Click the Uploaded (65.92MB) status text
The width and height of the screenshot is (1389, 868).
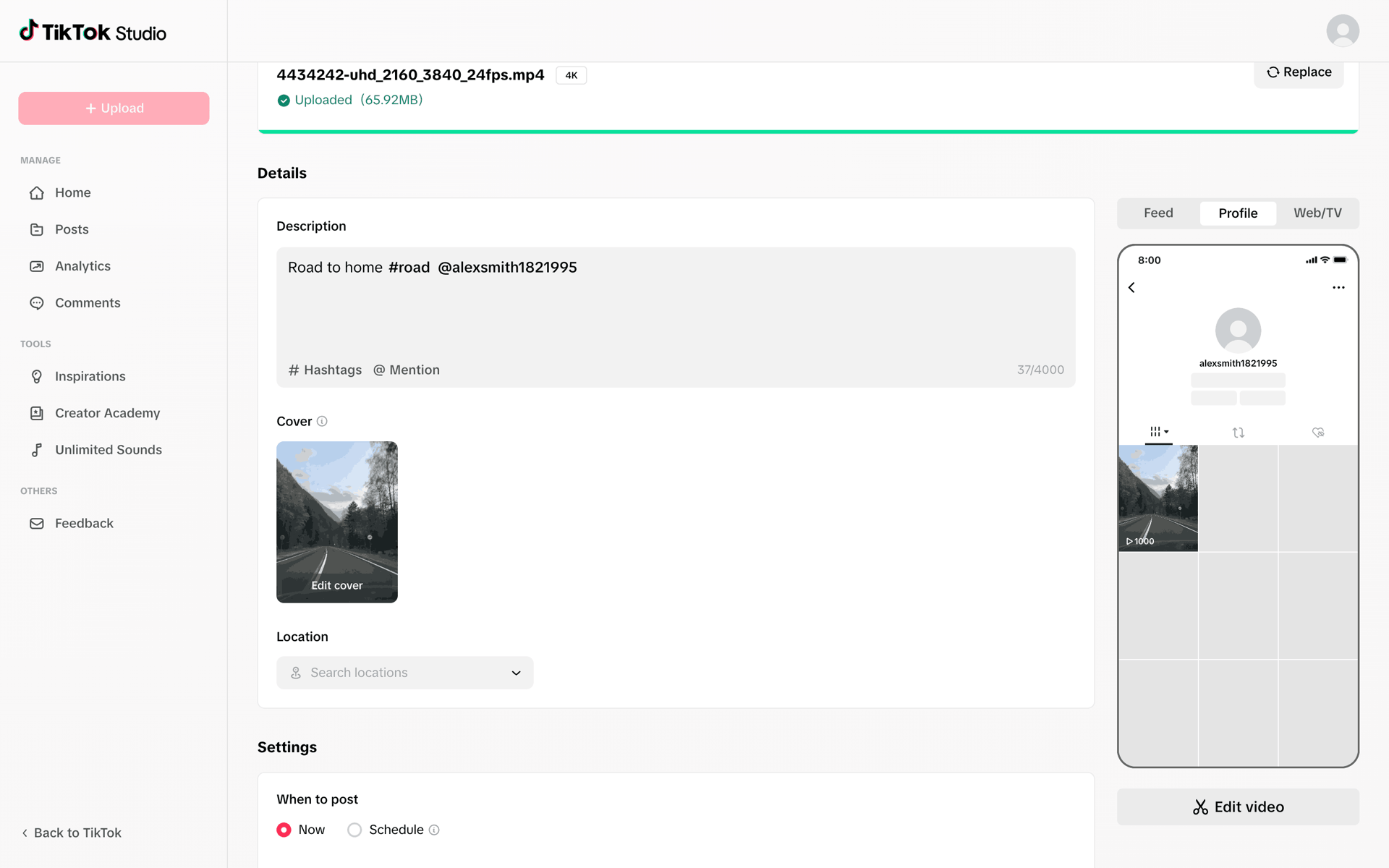(358, 101)
